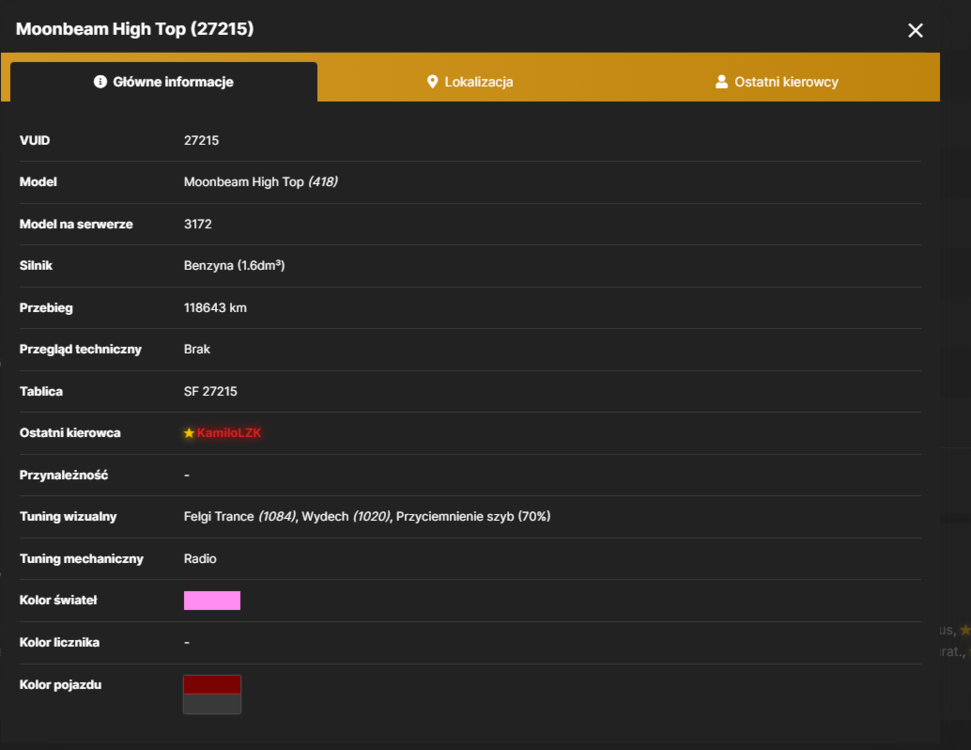The image size is (971, 750).
Task: Select the engine value Benzyna (1.6dm³)
Action: 234,266
